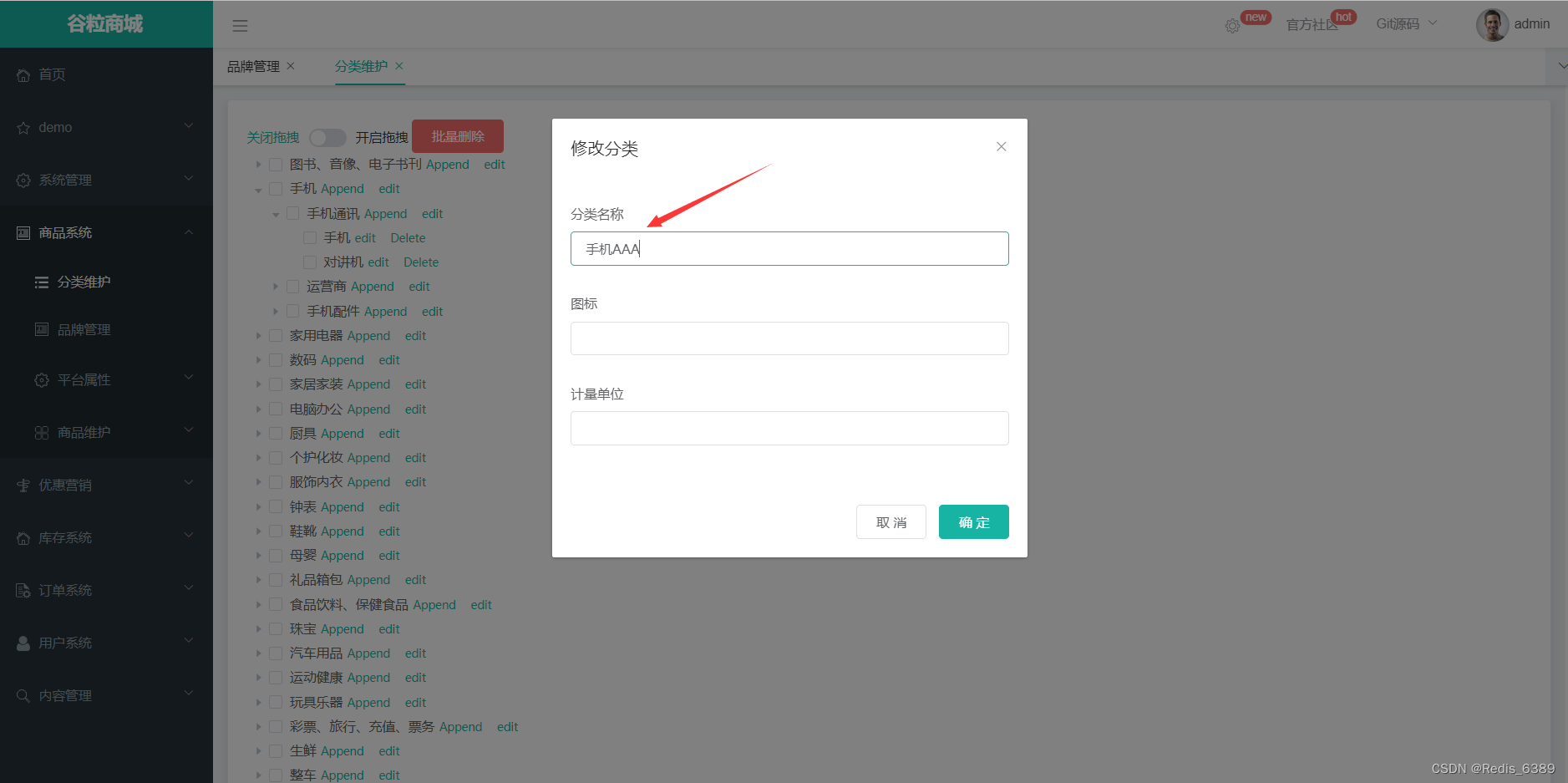Expand the 家用电器 tree node
This screenshot has width=1568, height=783.
coord(259,336)
